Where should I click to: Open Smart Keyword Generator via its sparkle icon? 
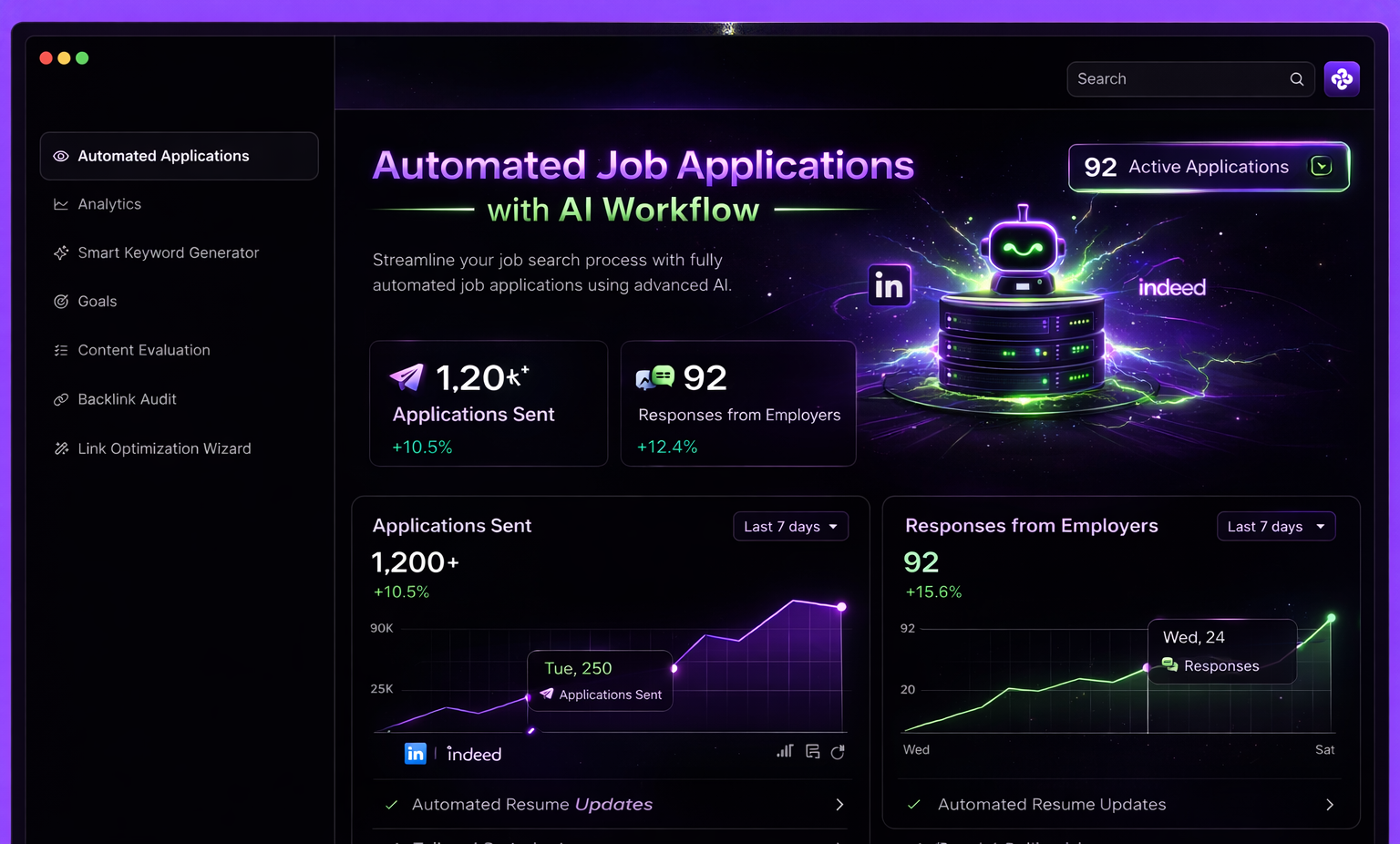pos(60,252)
